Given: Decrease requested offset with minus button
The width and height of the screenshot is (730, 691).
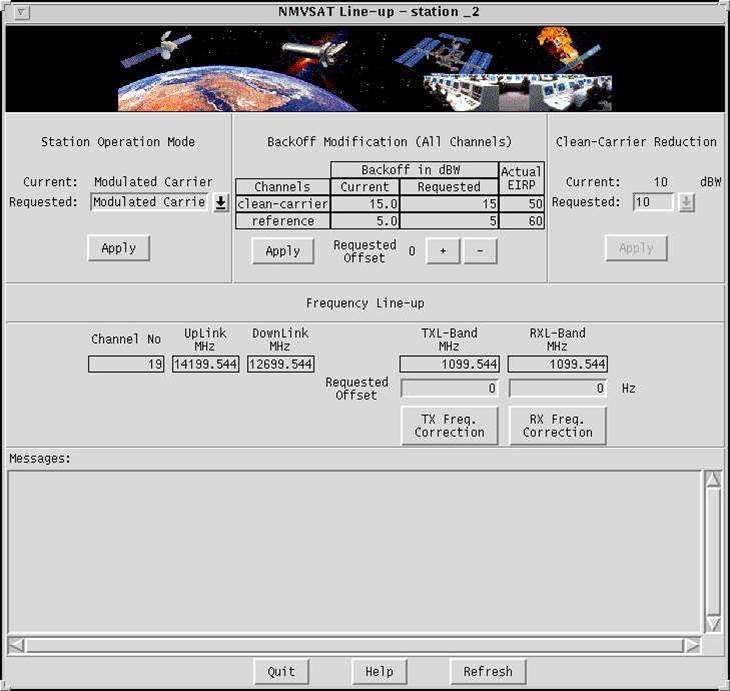Looking at the screenshot, I should tap(480, 251).
